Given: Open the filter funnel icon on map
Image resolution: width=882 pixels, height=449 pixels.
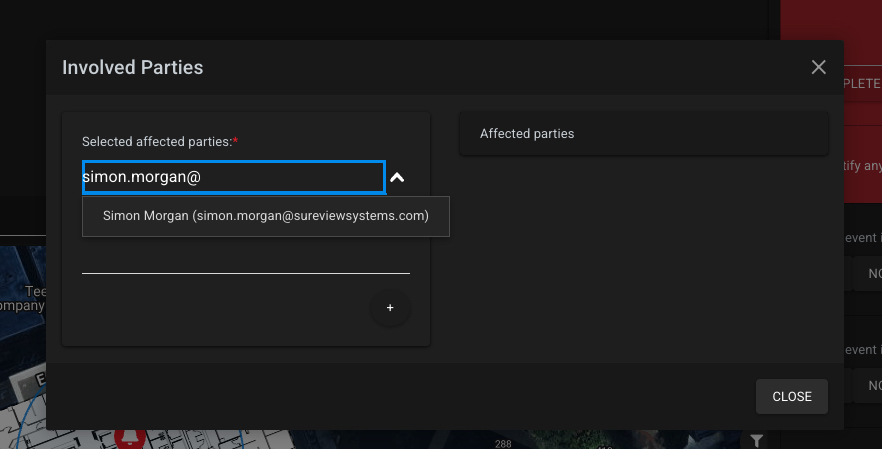Looking at the screenshot, I should [757, 441].
